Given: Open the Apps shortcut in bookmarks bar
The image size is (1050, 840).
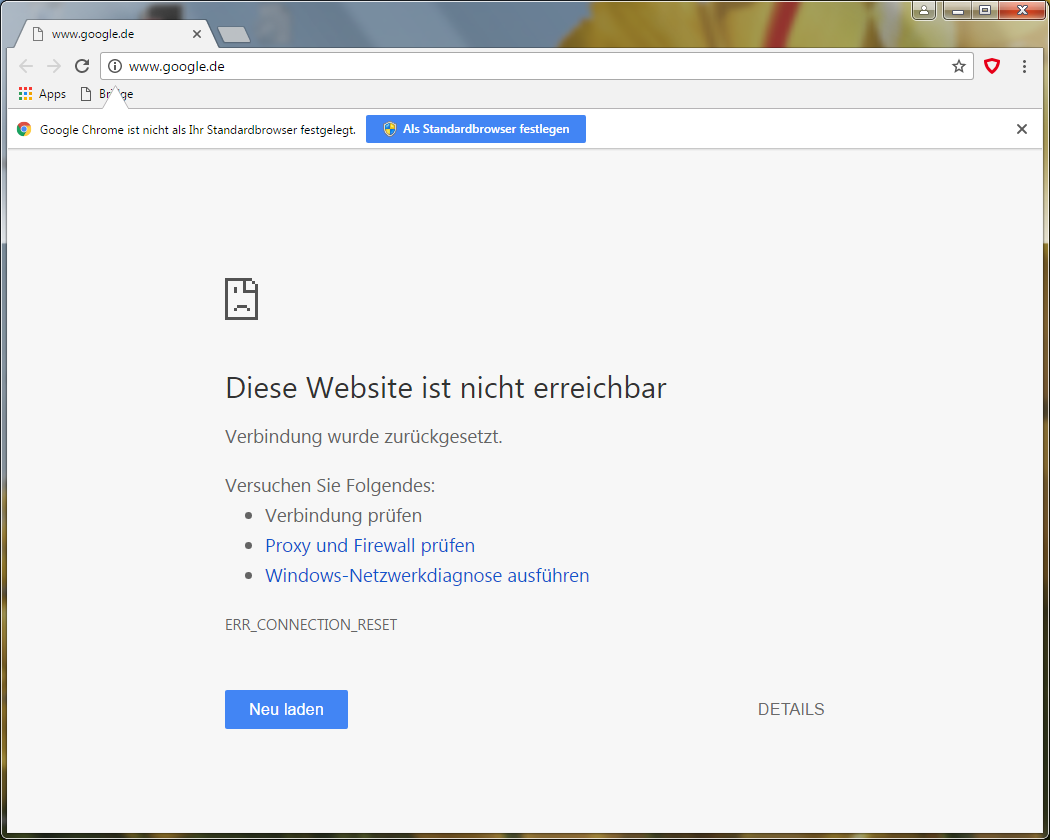Looking at the screenshot, I should (42, 94).
